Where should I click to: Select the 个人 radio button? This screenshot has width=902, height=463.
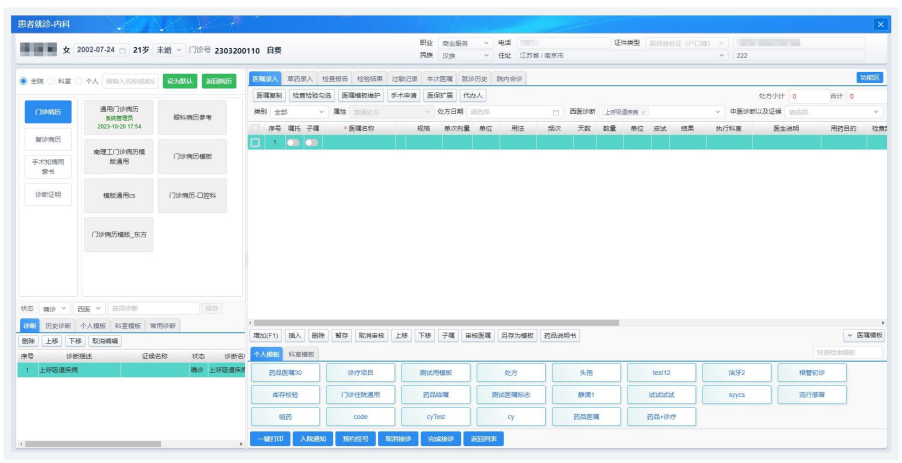coord(79,81)
